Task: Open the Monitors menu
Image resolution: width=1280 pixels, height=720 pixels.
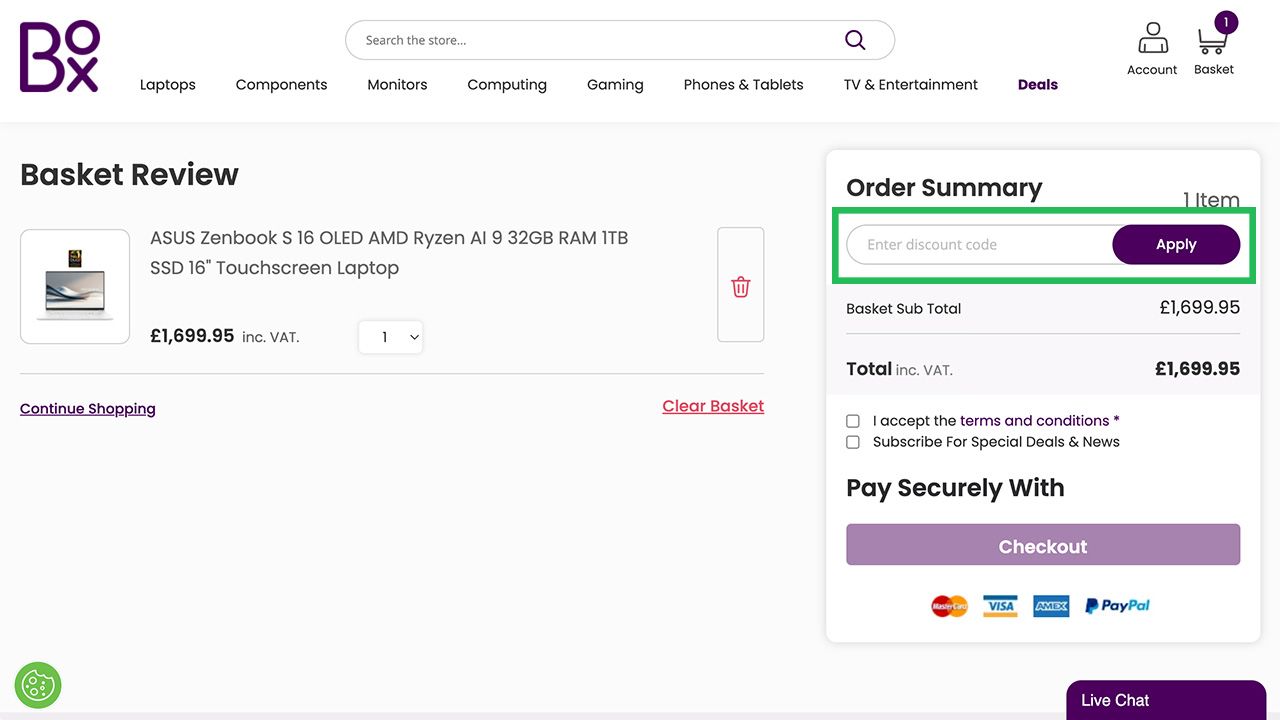Action: 397,85
